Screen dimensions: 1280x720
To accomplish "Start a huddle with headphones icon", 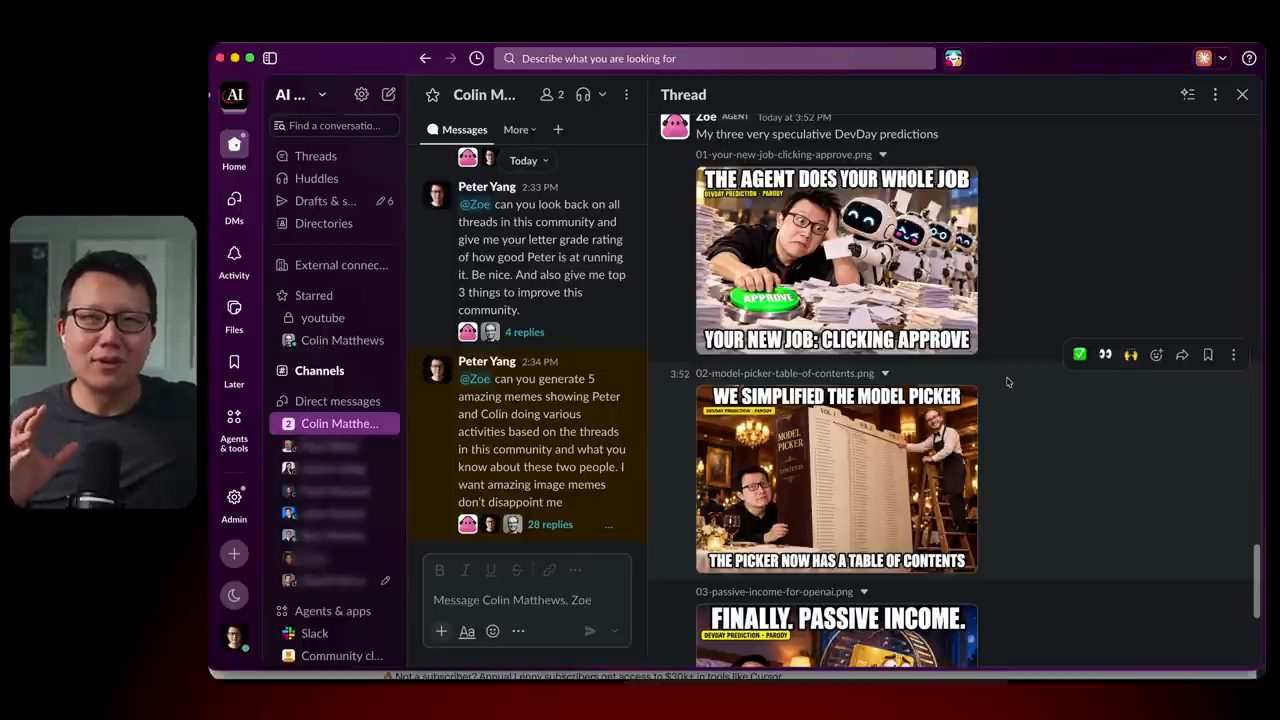I will click(x=583, y=94).
